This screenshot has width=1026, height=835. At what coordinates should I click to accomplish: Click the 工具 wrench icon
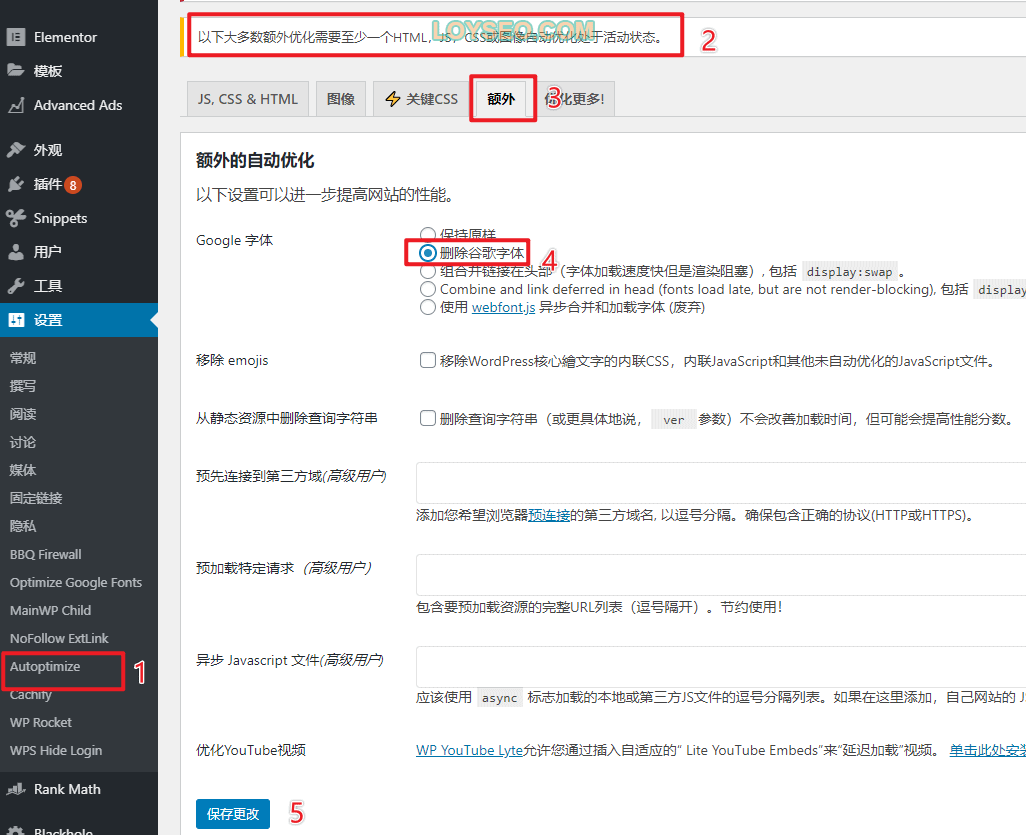coord(16,286)
